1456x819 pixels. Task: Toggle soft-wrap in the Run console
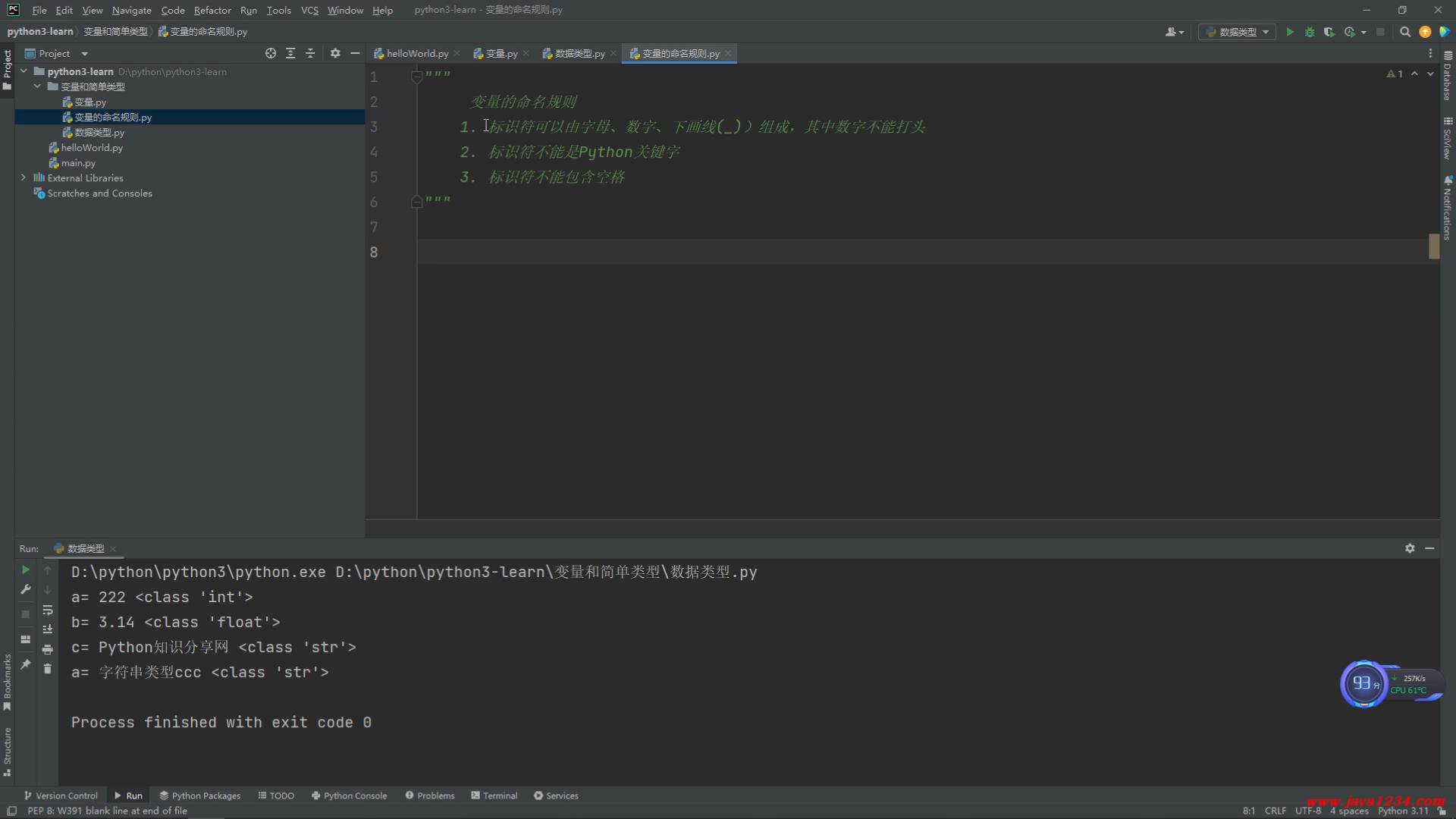tap(47, 610)
